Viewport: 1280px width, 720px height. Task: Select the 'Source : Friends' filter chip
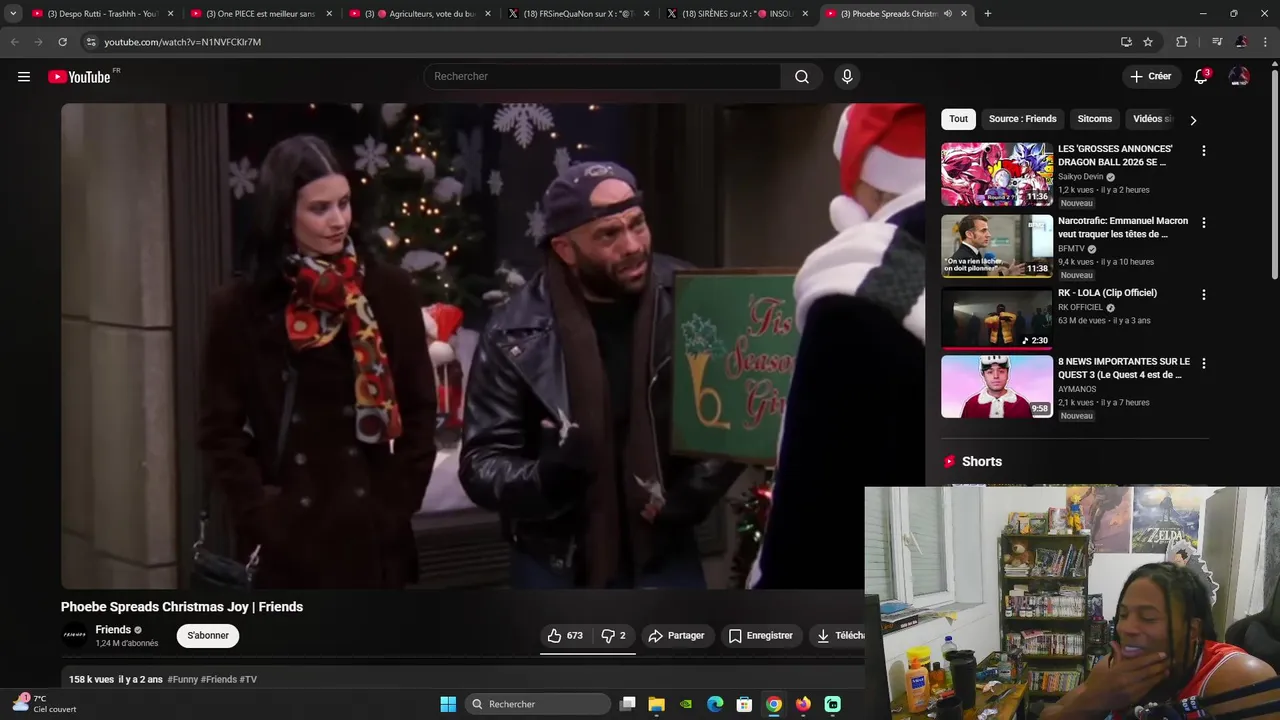coord(1022,119)
